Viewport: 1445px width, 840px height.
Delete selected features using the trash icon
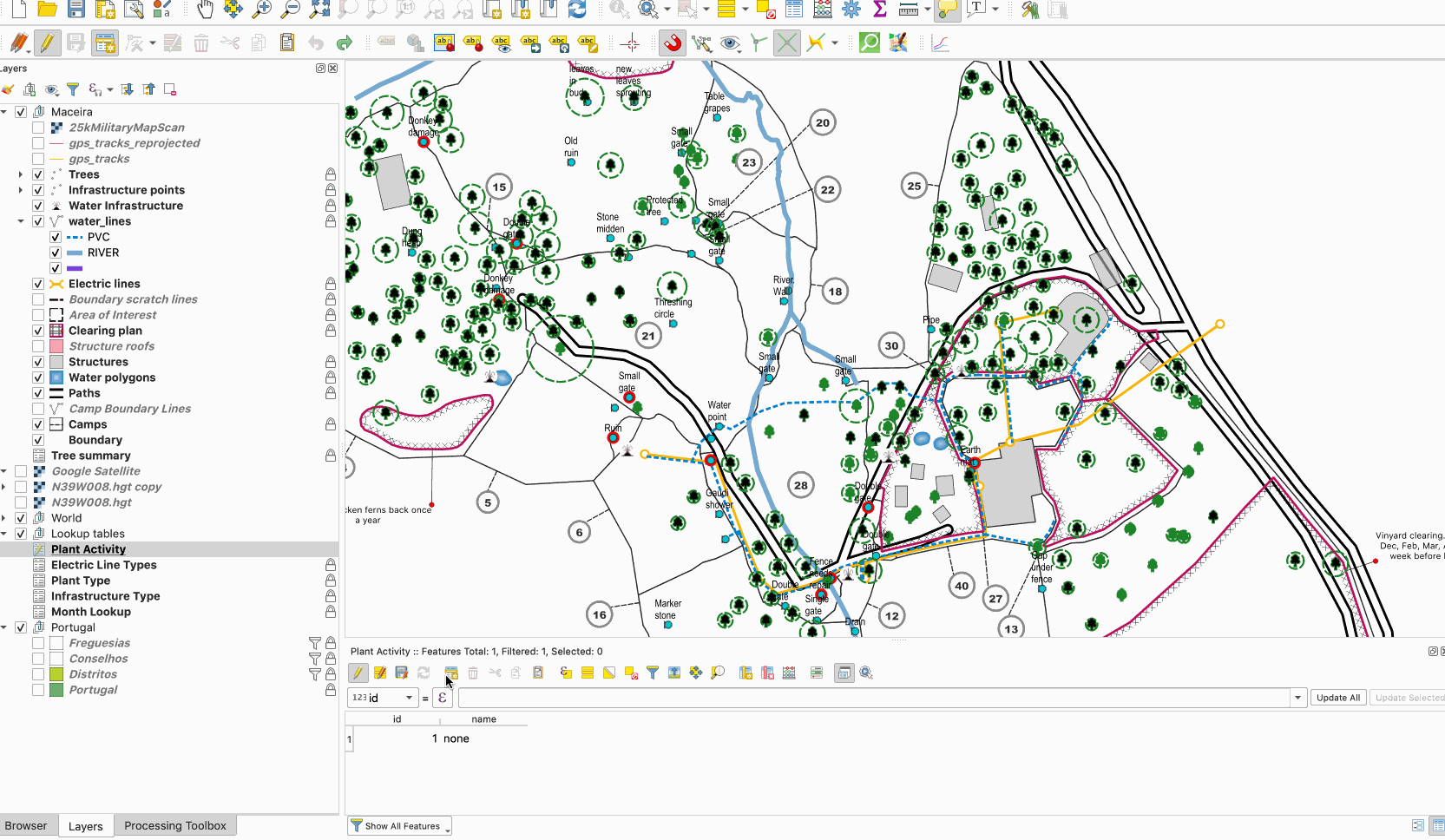click(x=473, y=673)
